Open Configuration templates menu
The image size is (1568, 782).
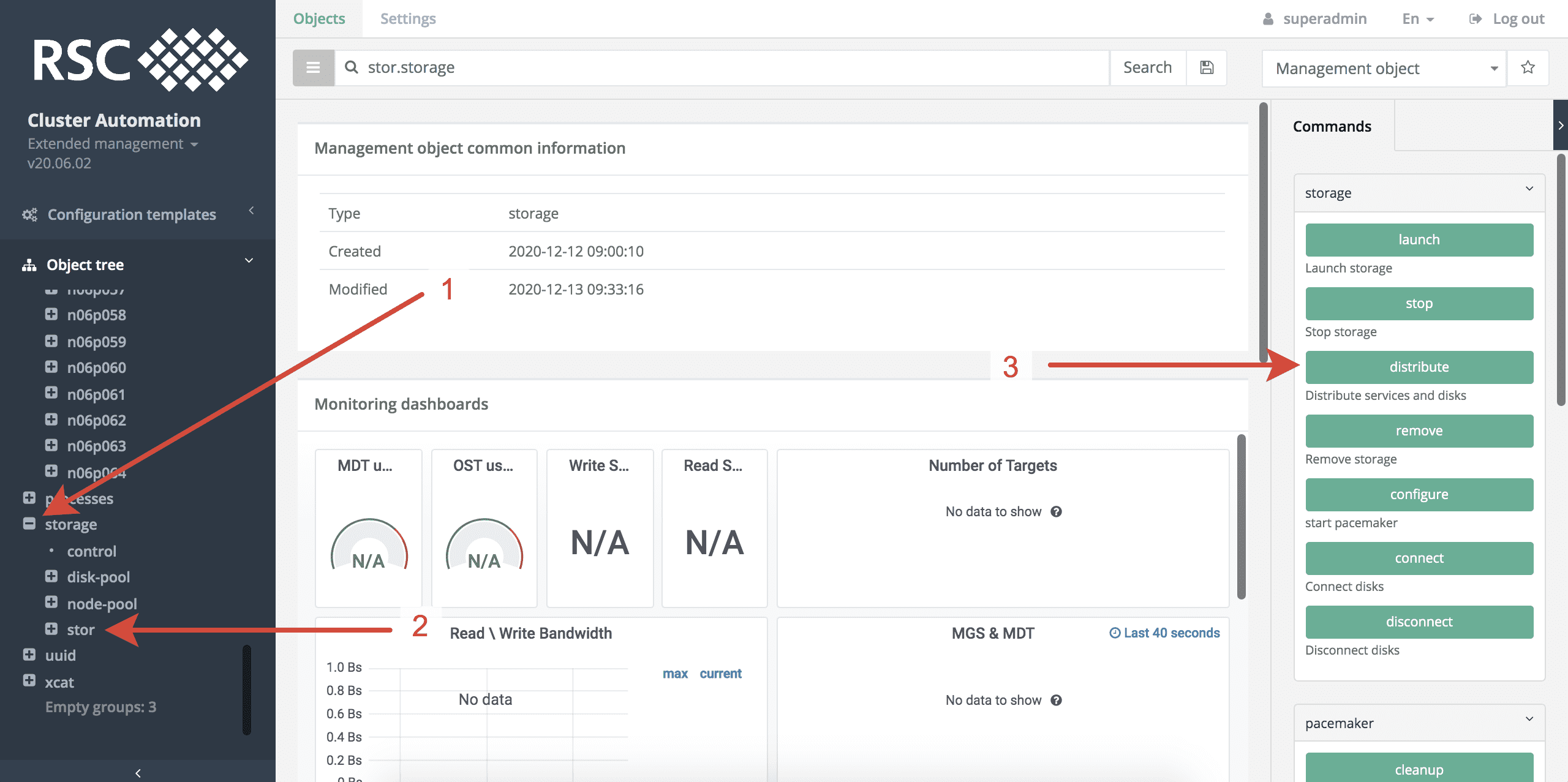(131, 214)
